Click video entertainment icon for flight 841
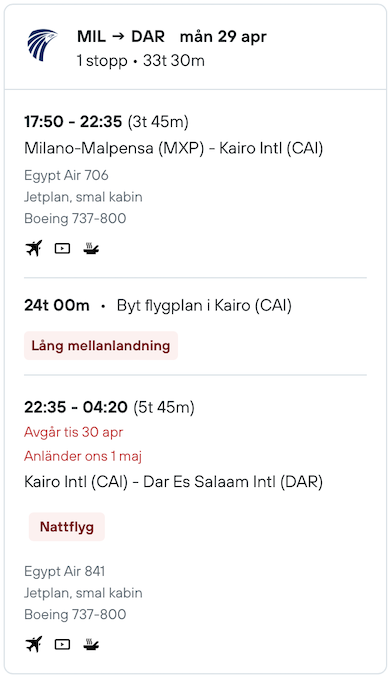The width and height of the screenshot is (392, 678). (62, 644)
